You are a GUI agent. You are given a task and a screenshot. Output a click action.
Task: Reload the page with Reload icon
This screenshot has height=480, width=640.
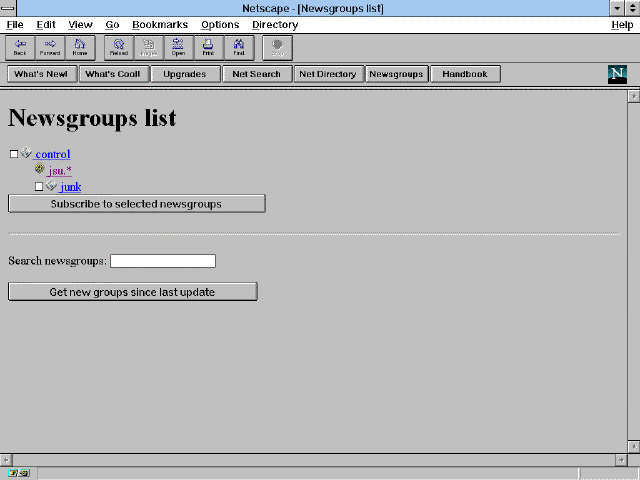[x=119, y=48]
